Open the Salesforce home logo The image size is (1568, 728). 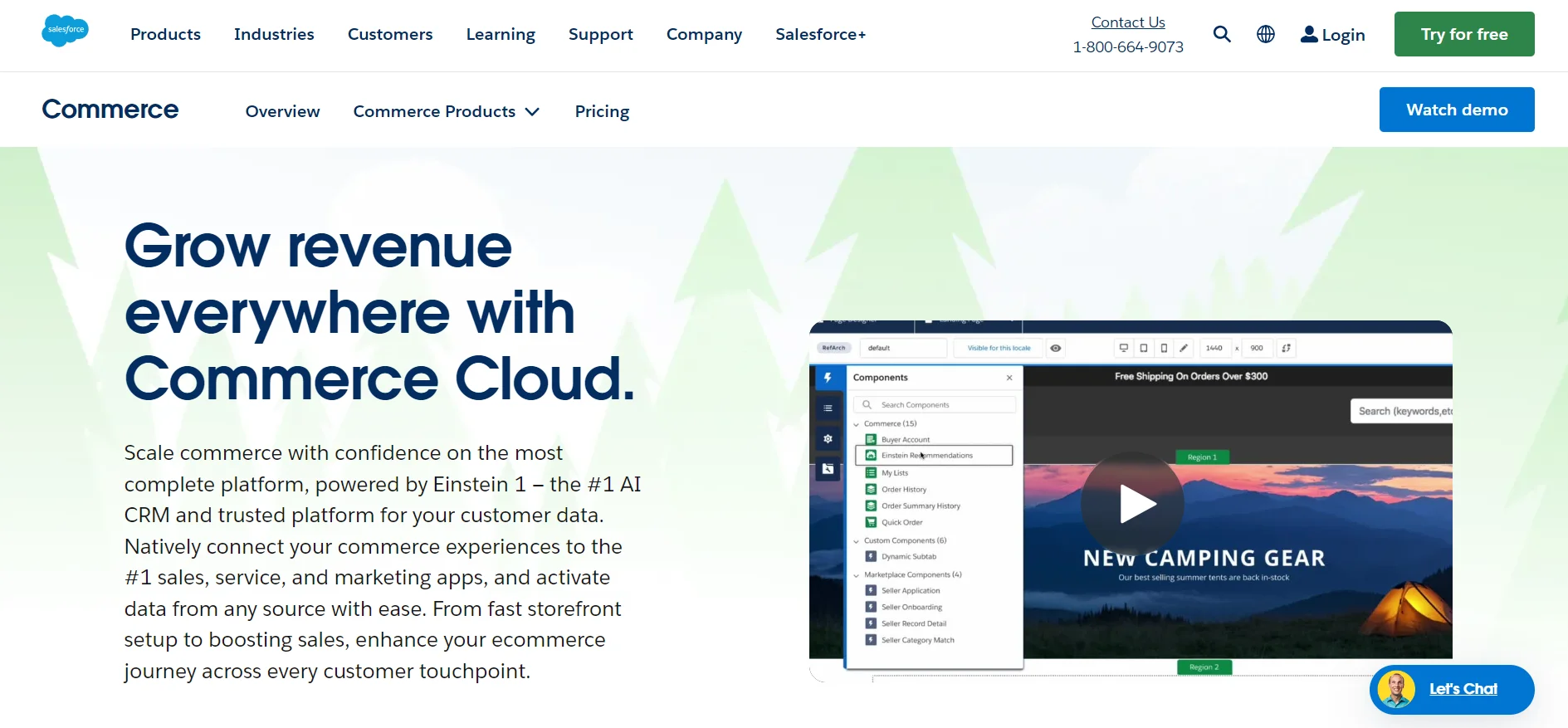coord(66,31)
